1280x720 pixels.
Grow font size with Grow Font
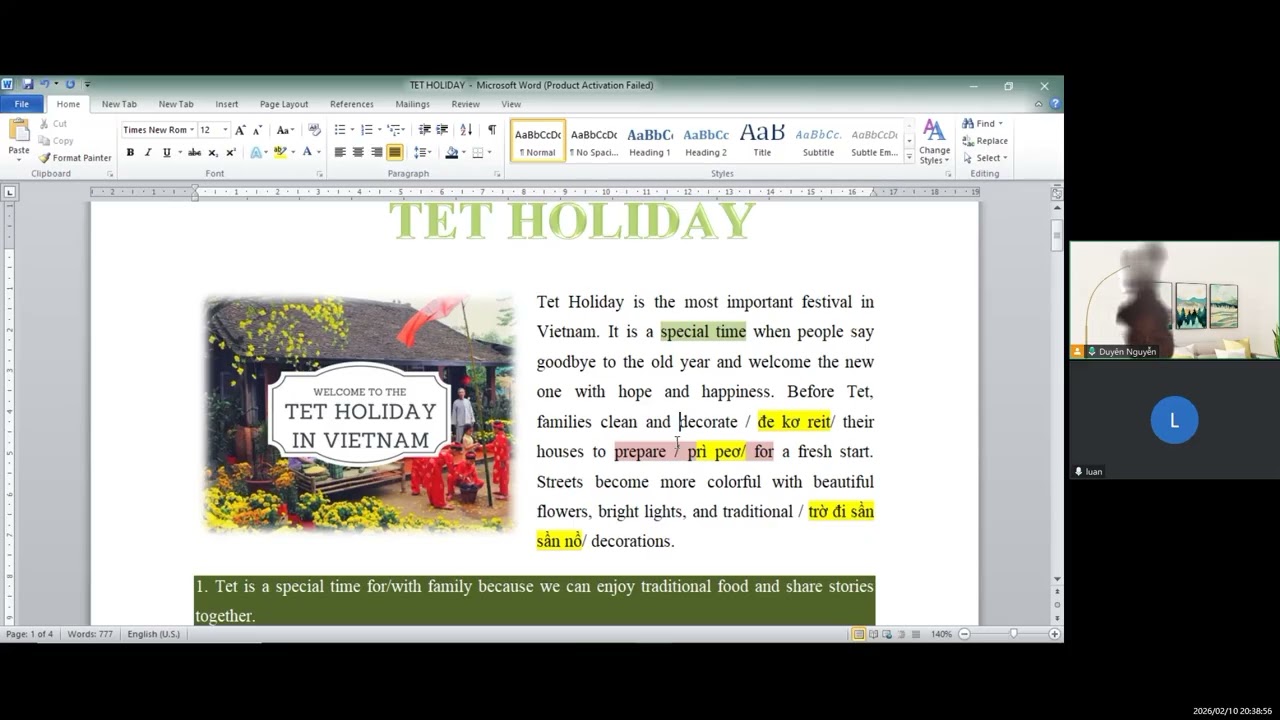coord(240,130)
